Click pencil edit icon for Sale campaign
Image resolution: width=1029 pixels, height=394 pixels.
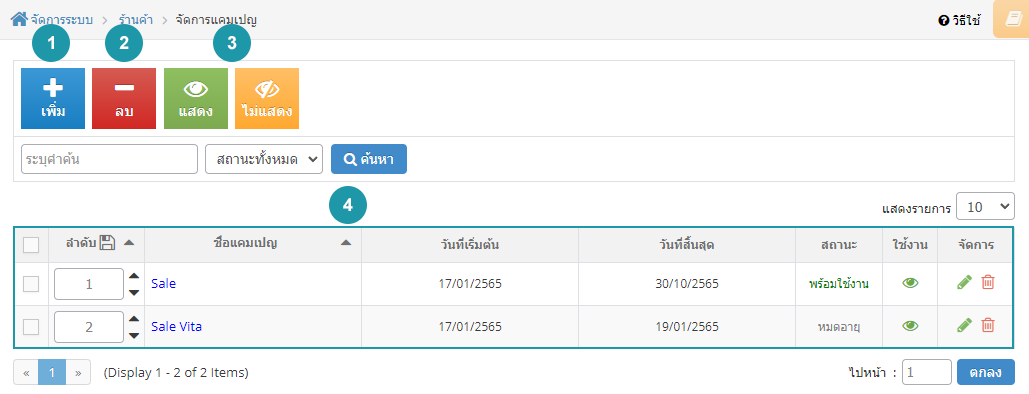coord(964,283)
